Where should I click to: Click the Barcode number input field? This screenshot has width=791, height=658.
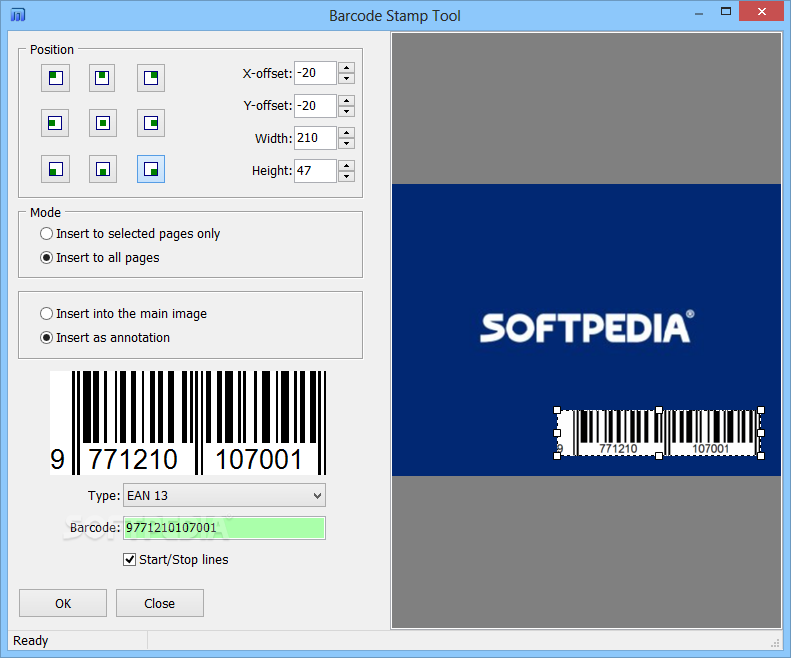pyautogui.click(x=224, y=528)
